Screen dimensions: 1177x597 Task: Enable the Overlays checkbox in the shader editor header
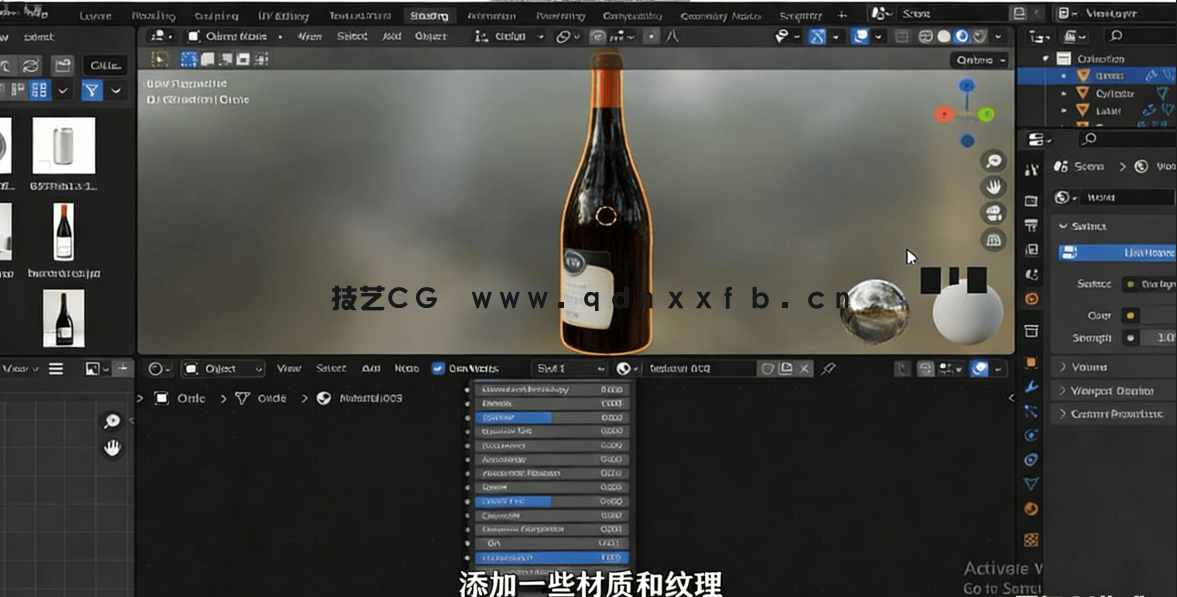pyautogui.click(x=438, y=368)
